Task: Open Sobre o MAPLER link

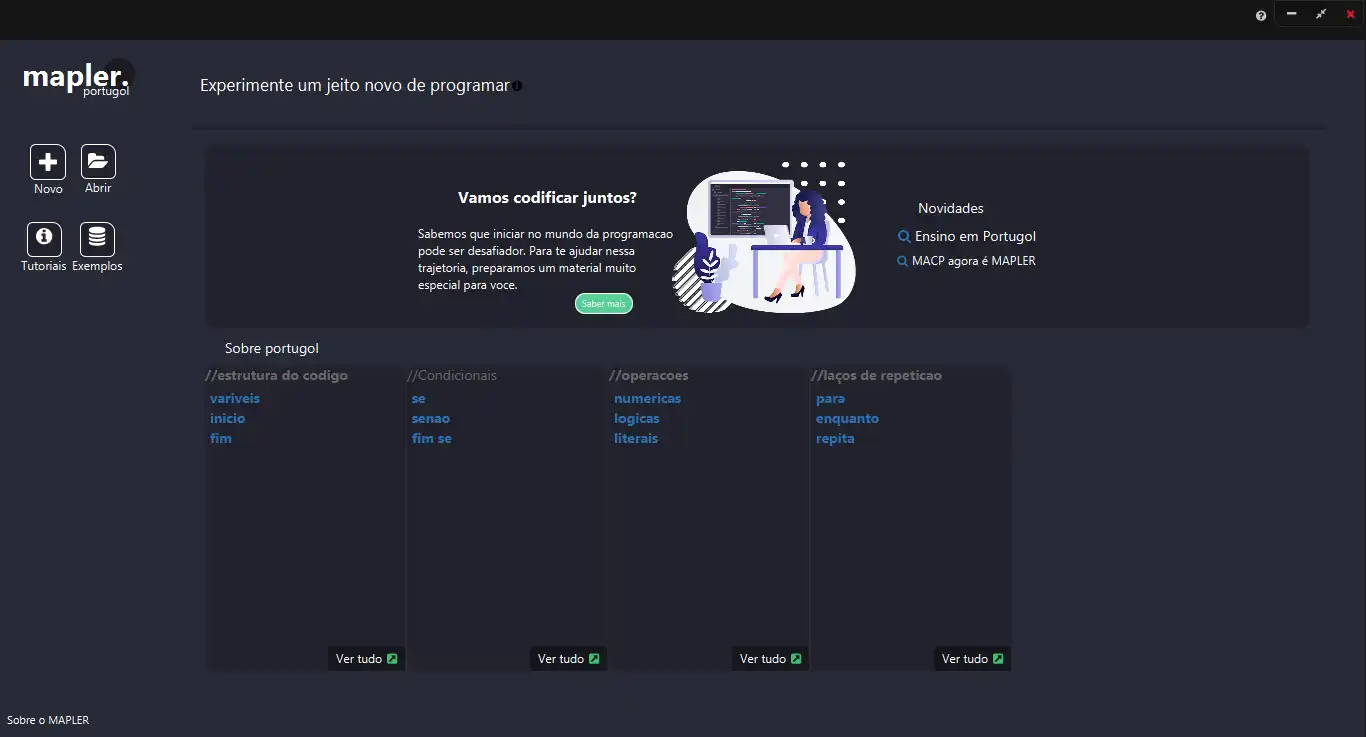Action: 48,720
